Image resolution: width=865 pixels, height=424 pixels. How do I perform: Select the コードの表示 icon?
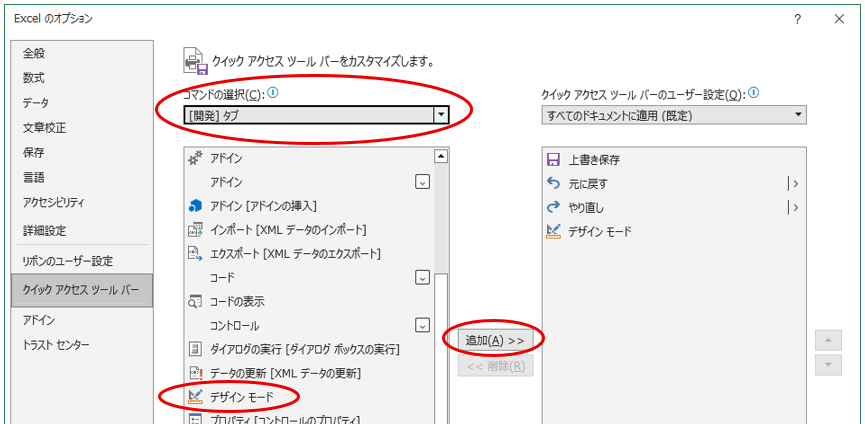[196, 302]
